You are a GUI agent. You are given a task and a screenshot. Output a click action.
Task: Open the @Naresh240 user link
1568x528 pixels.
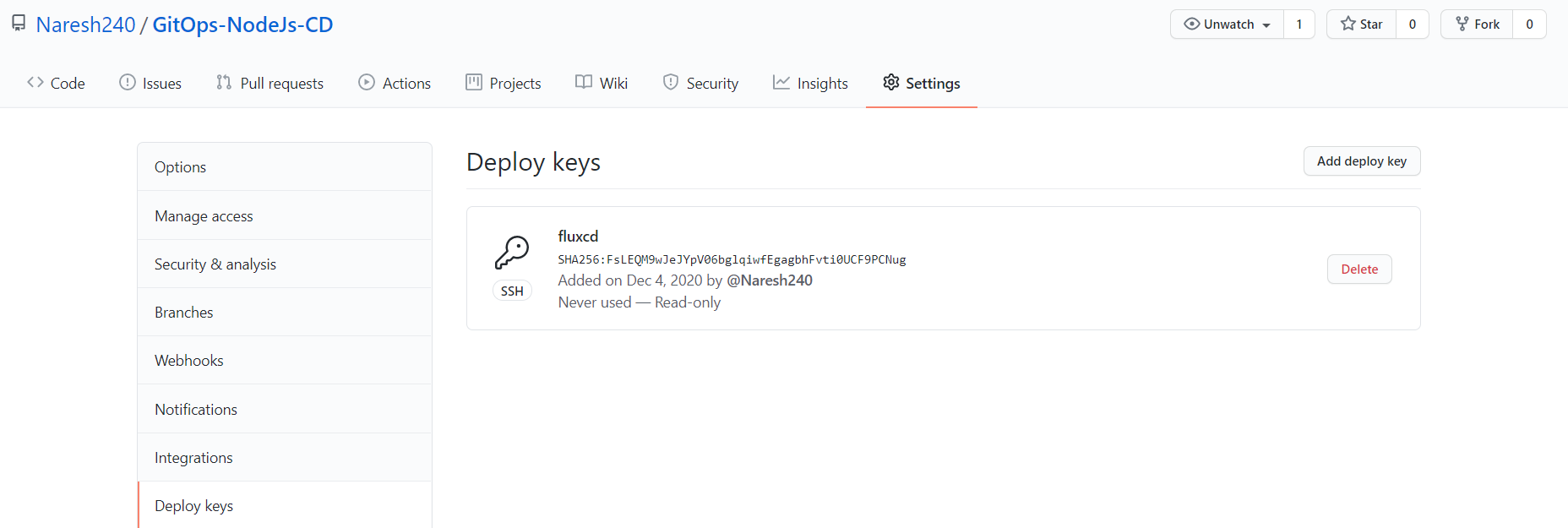[770, 280]
